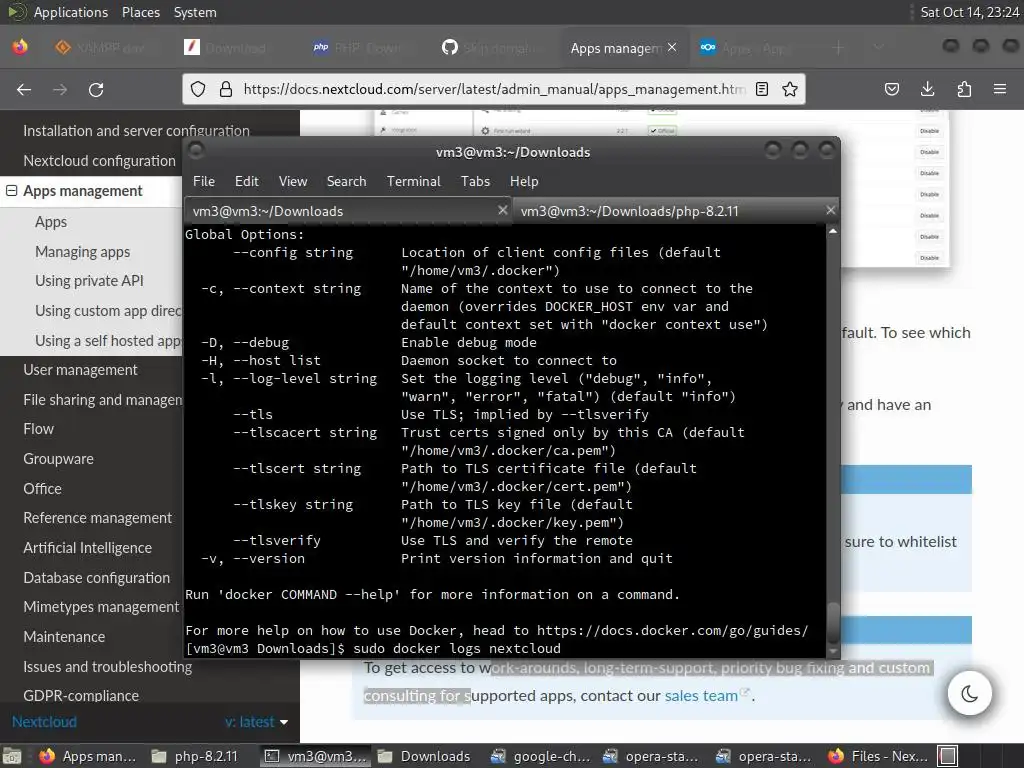The height and width of the screenshot is (768, 1024).
Task: Open the System menu in the panel
Action: pos(195,12)
